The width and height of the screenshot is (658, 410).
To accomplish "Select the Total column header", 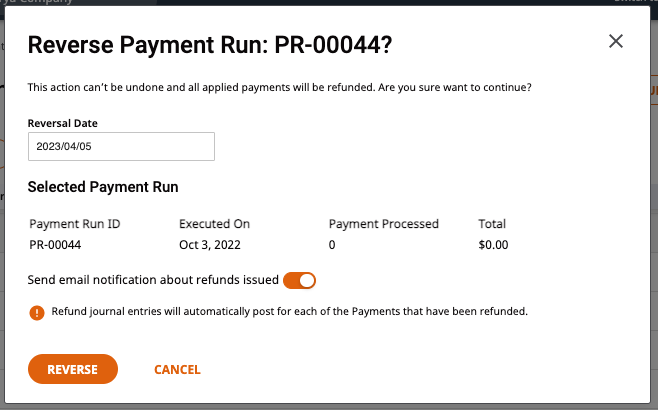I will pyautogui.click(x=492, y=224).
